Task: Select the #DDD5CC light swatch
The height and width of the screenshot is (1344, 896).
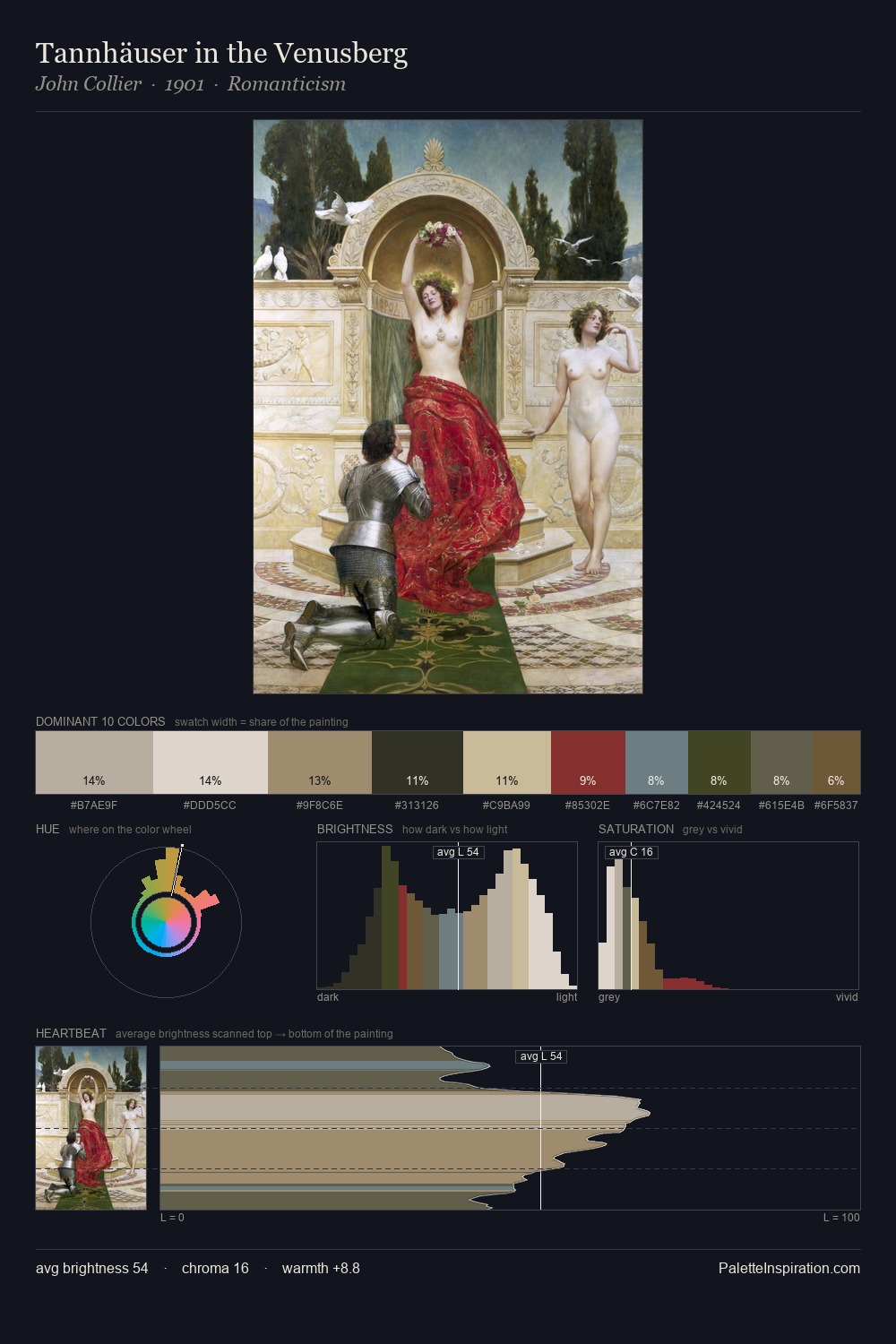Action: pos(211,762)
